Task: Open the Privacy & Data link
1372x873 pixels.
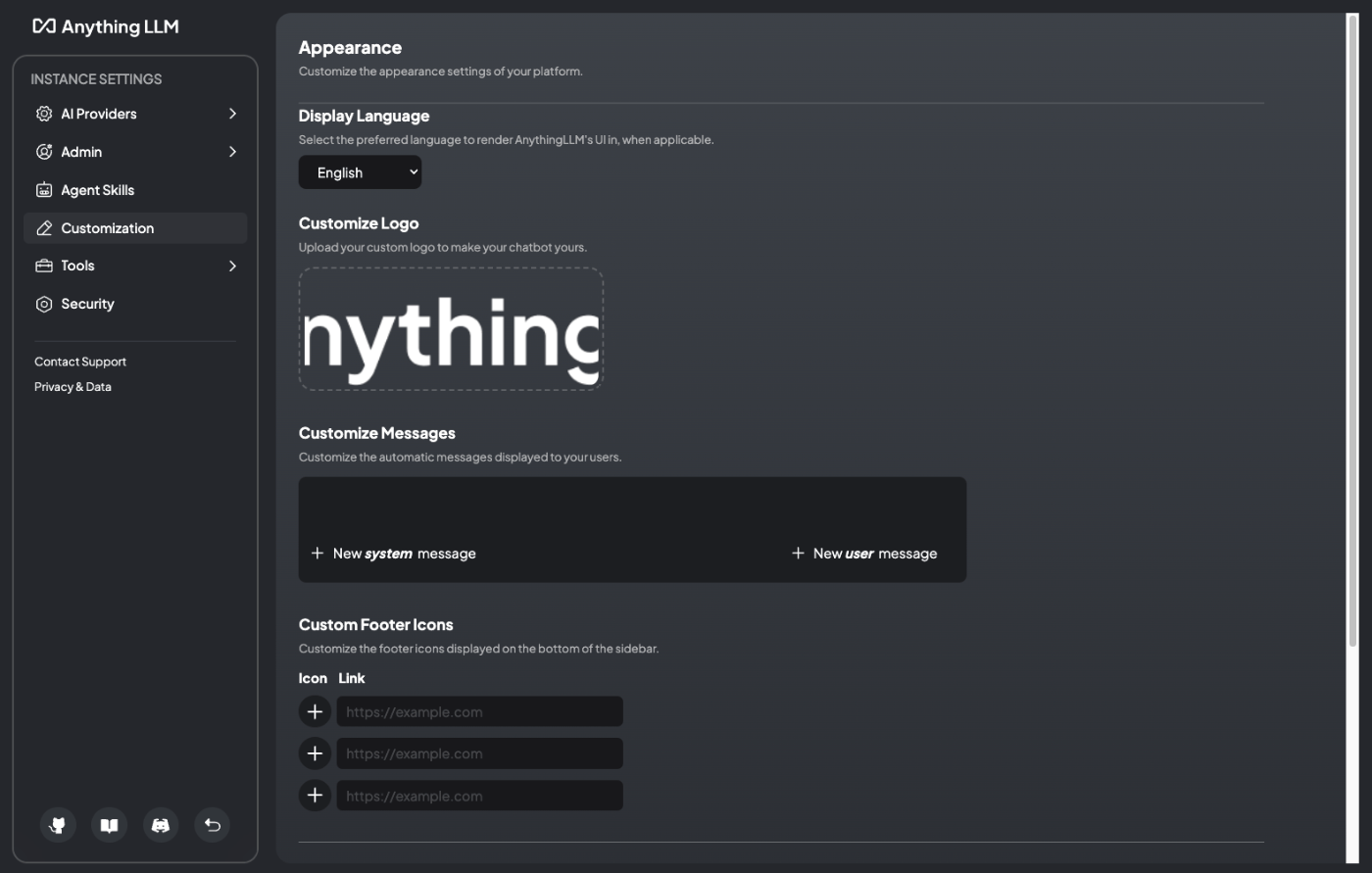Action: (73, 387)
